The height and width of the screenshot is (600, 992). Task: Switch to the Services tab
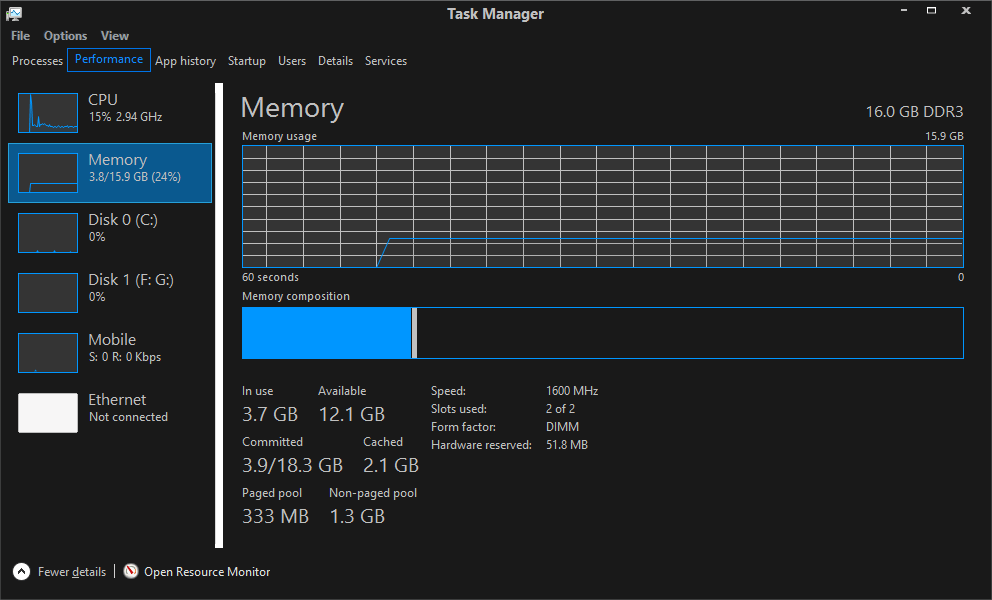[385, 61]
